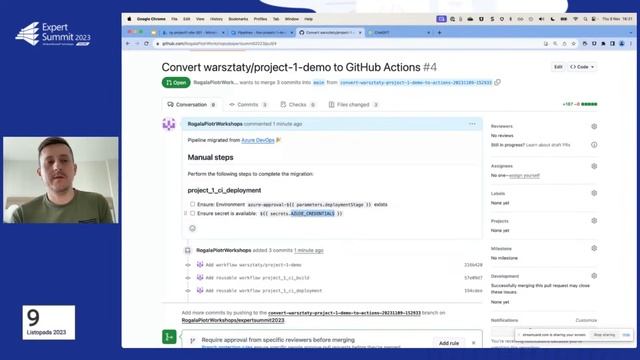Open commit Add workflow warsztaty/project-1-demo
The width and height of the screenshot is (640, 360).
pos(253,265)
